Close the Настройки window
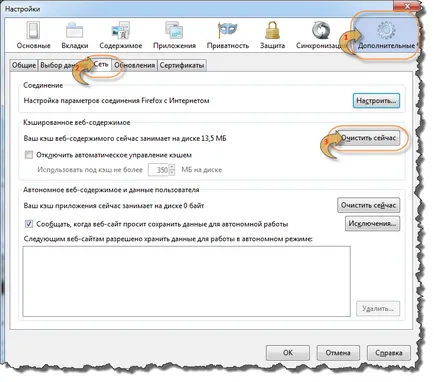This screenshot has width=434, height=382. click(x=407, y=6)
